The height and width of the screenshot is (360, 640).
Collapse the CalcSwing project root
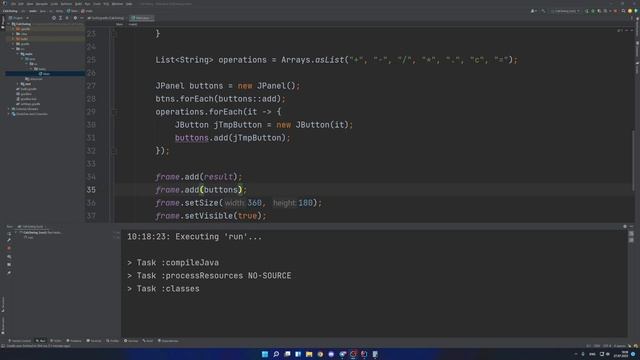click(8, 24)
